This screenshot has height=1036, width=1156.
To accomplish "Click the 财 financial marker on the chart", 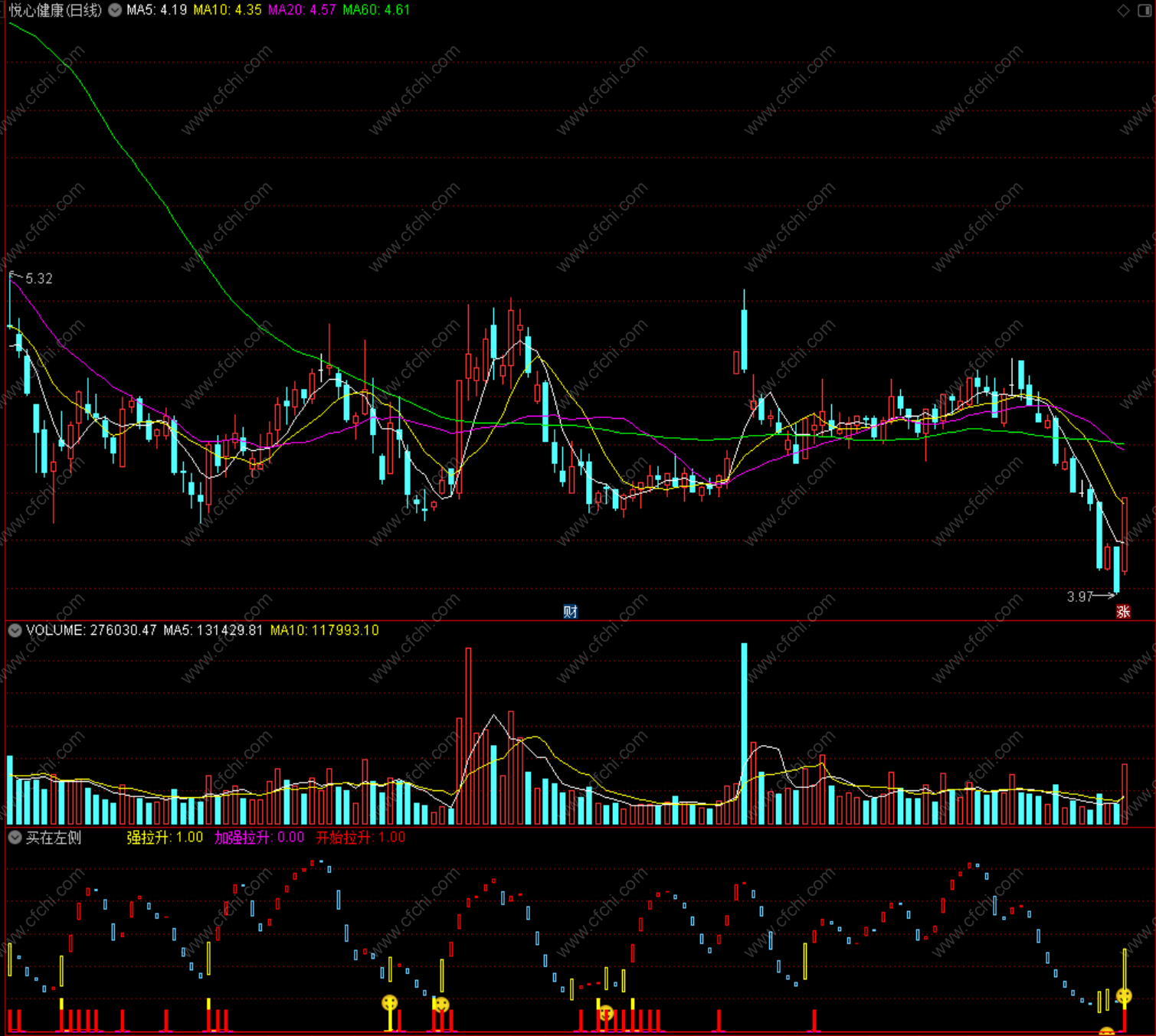I will tap(571, 611).
